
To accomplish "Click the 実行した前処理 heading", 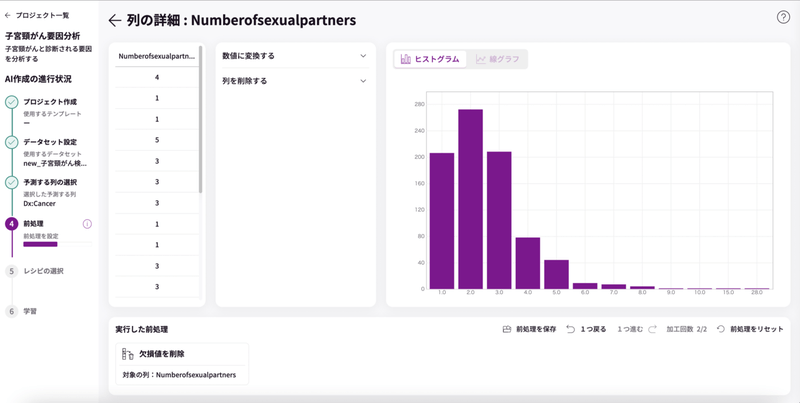I will coord(142,330).
